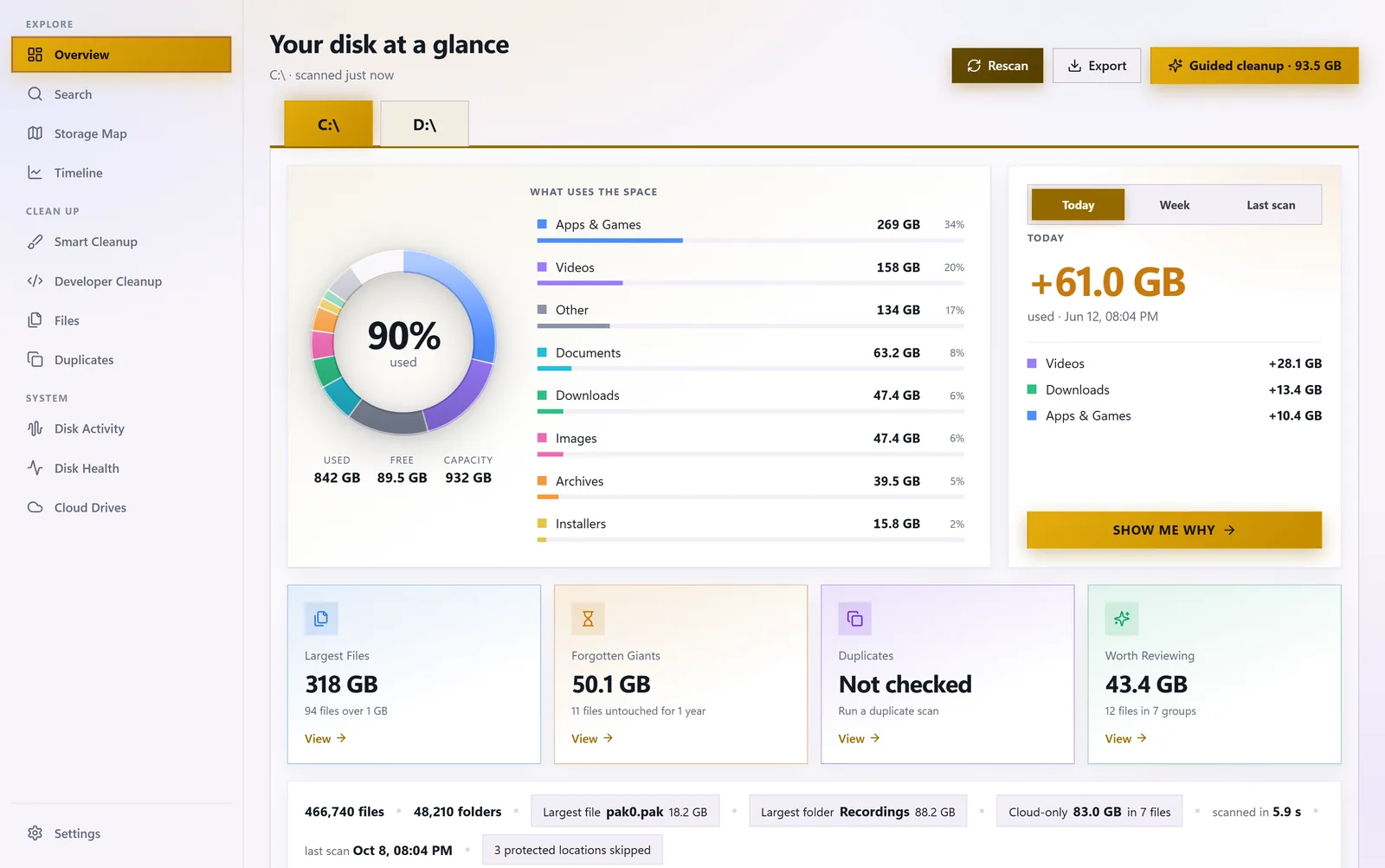Click the Storage Map icon
The image size is (1385, 868).
click(x=35, y=133)
